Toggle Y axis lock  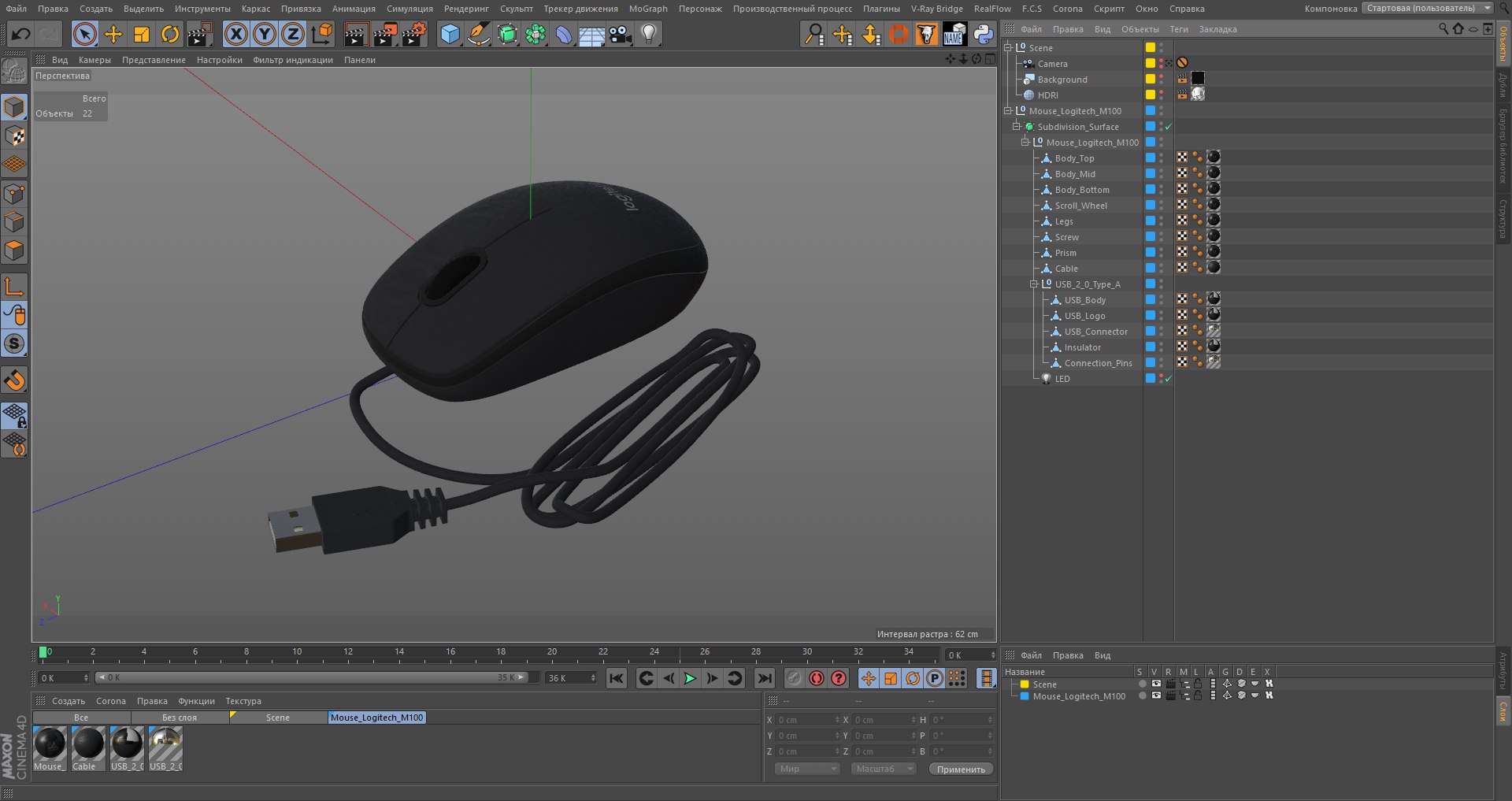coord(265,34)
